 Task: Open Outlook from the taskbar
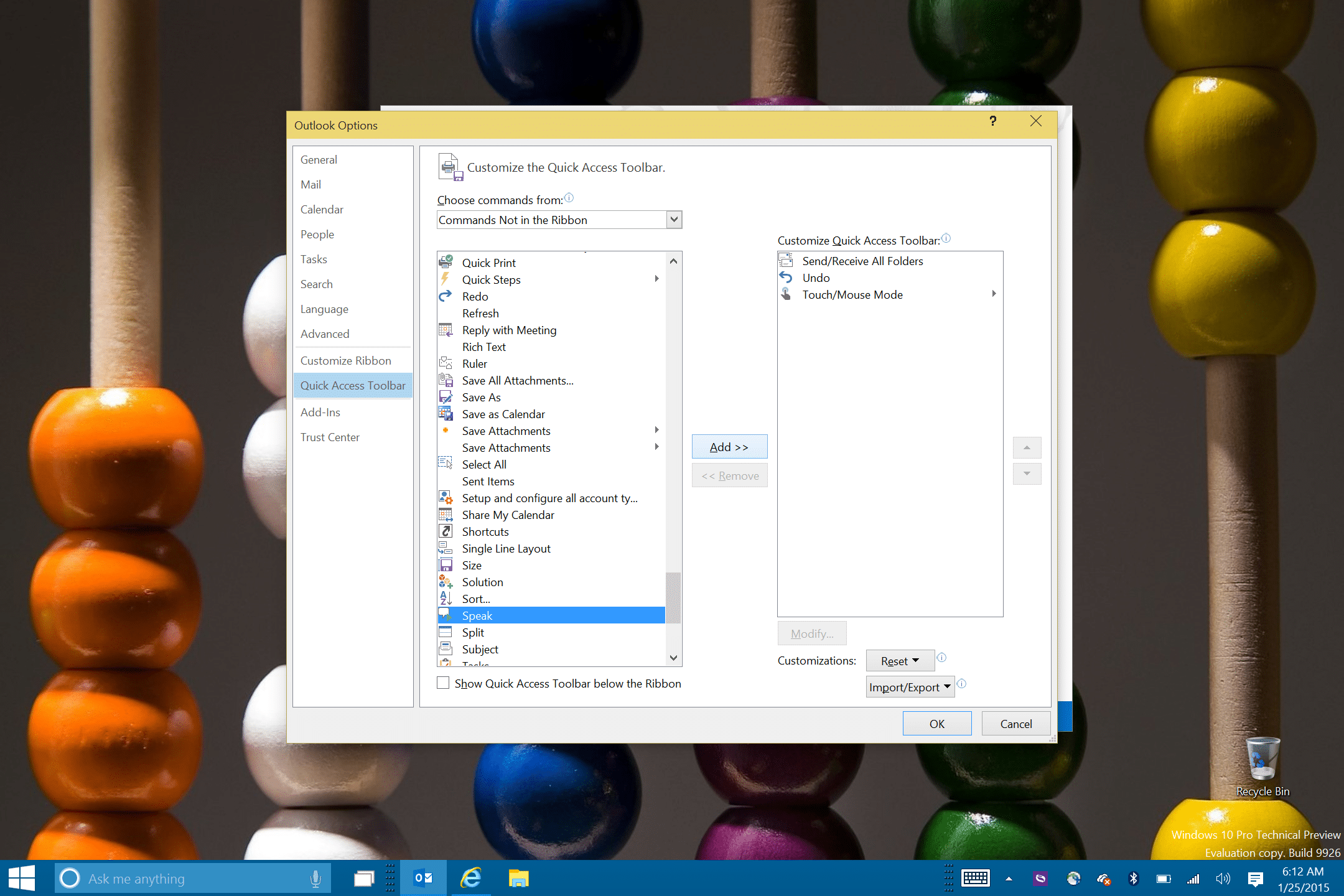tap(423, 878)
